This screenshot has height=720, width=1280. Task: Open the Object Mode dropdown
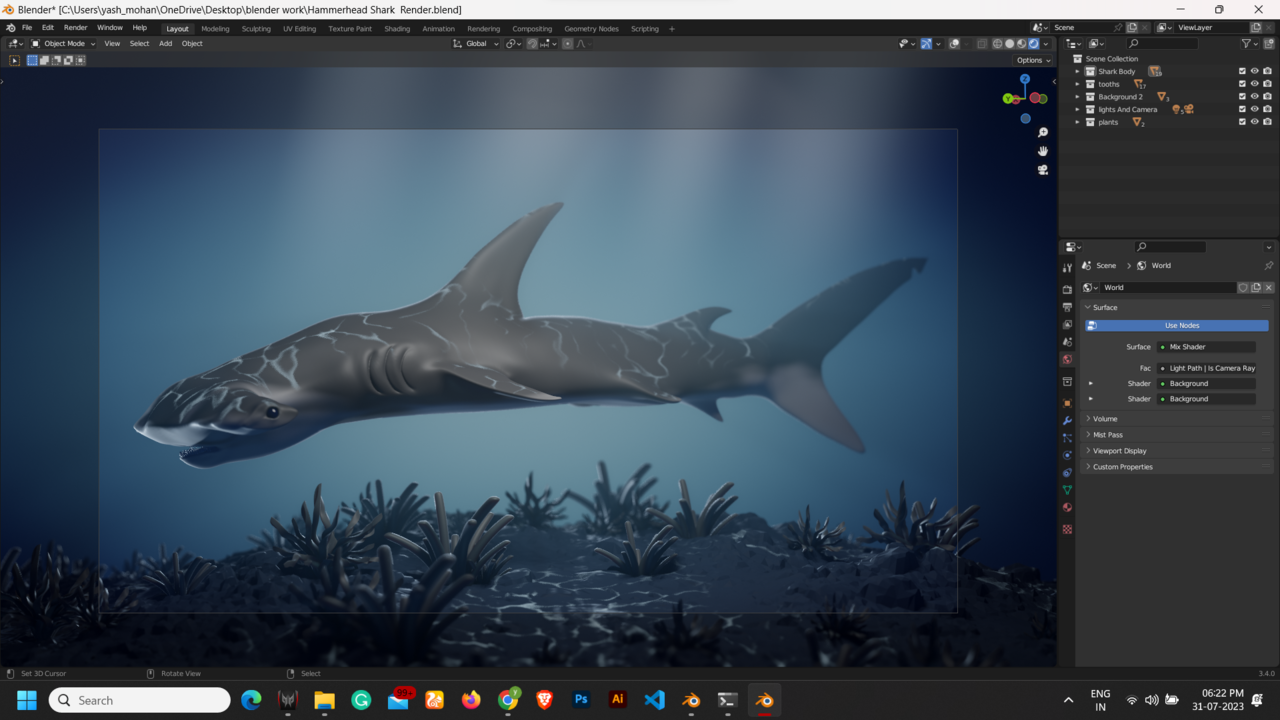pyautogui.click(x=62, y=43)
